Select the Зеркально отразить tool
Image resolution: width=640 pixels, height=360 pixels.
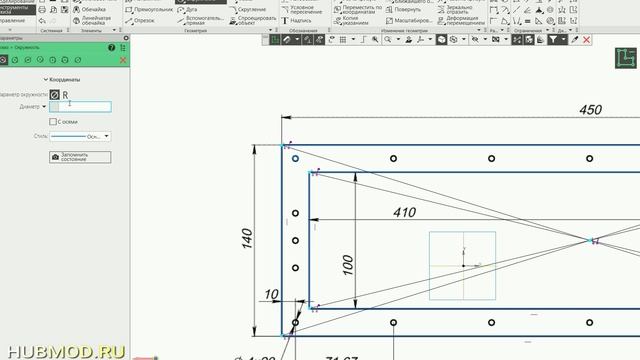(455, 9)
